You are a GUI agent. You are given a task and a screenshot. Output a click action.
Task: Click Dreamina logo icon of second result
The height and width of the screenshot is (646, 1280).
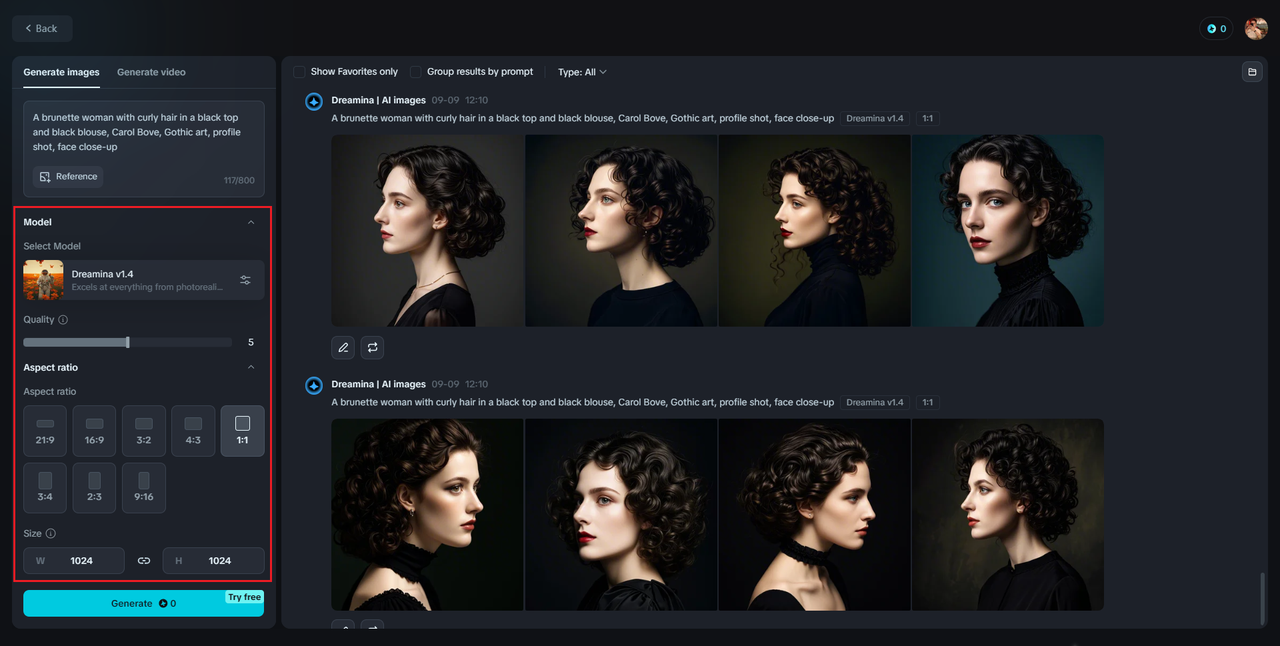pos(314,386)
